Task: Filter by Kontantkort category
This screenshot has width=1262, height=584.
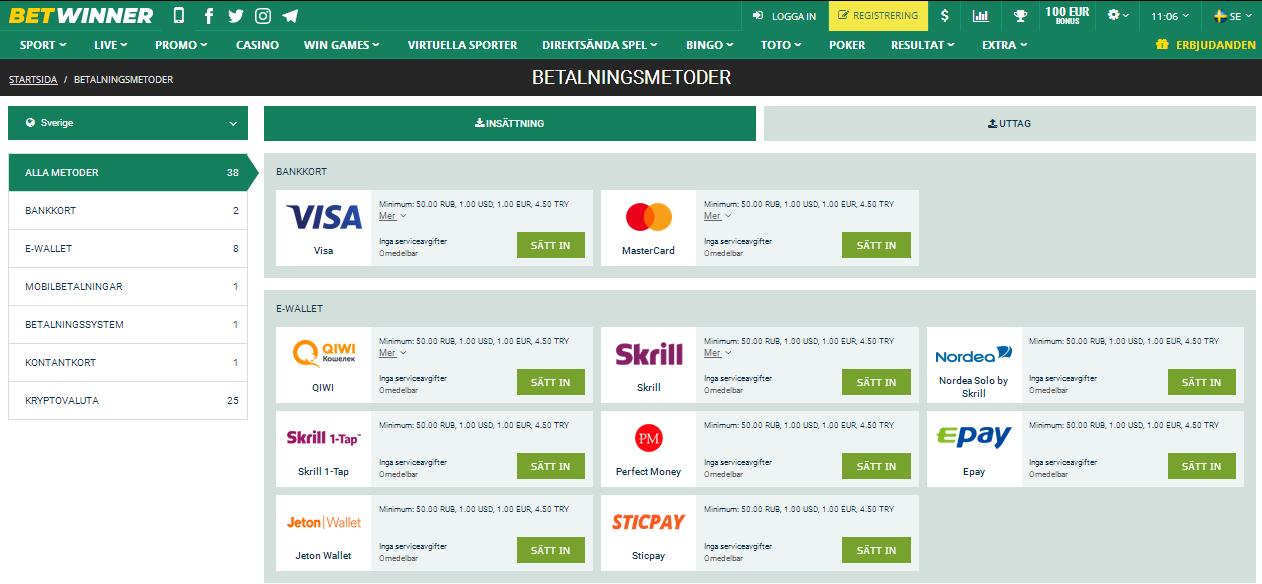Action: pyautogui.click(x=128, y=363)
